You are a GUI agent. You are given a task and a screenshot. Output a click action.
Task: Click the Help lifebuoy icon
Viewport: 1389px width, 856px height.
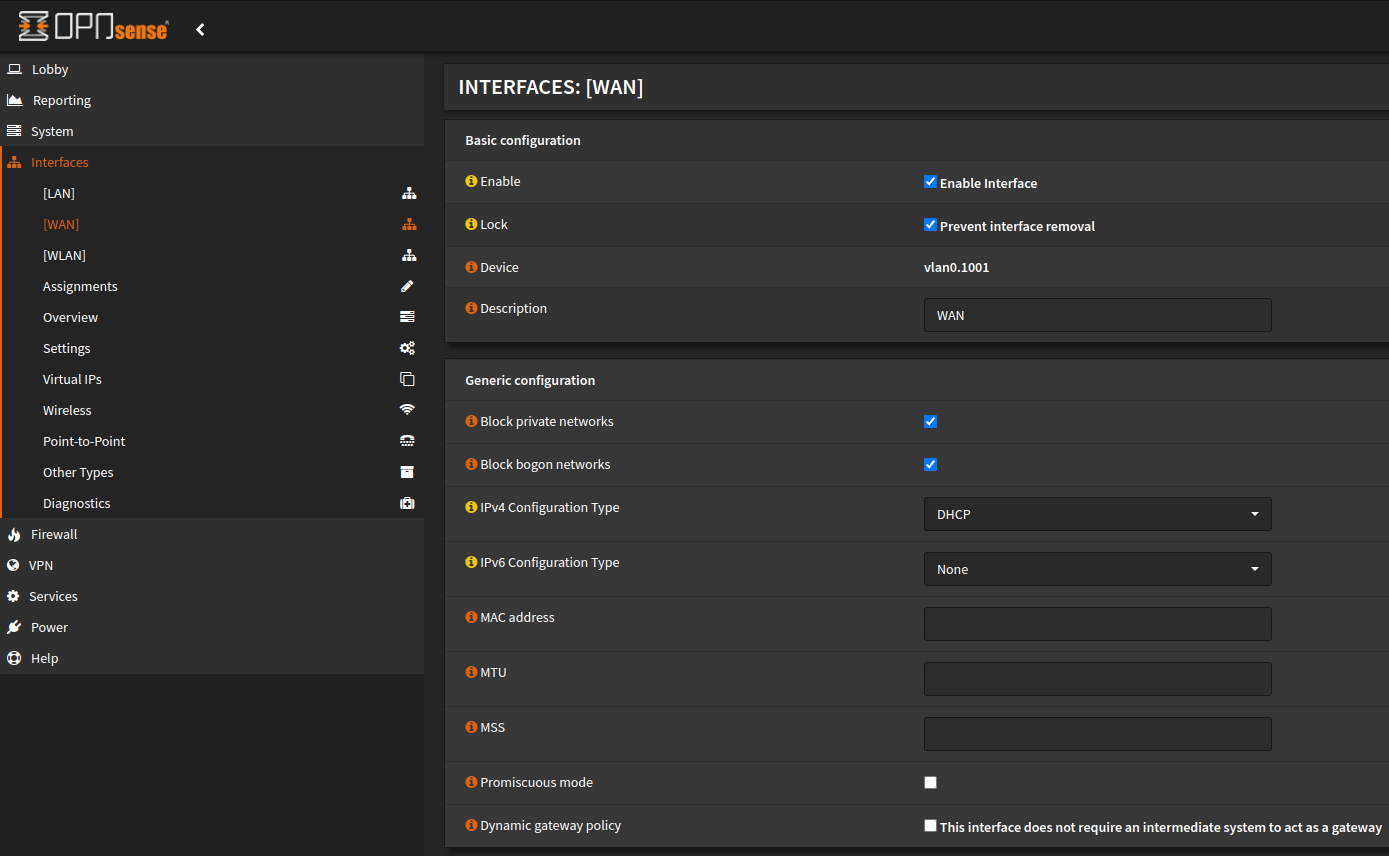14,658
